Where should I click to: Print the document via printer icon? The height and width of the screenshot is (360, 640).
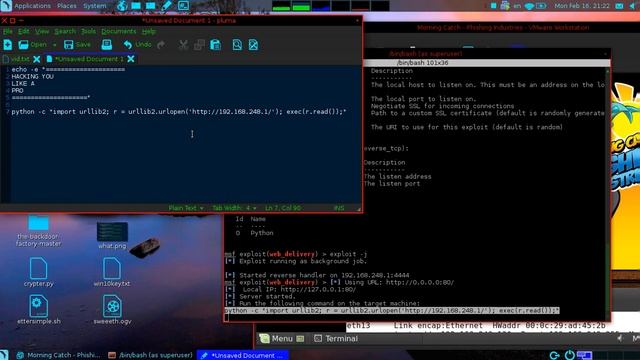tap(107, 45)
